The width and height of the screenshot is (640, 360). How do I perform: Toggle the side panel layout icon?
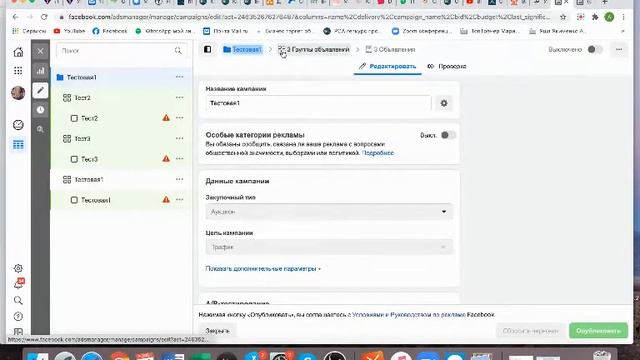point(207,49)
